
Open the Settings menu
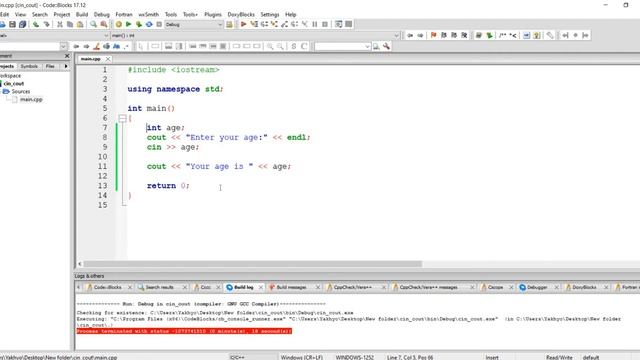(x=270, y=14)
